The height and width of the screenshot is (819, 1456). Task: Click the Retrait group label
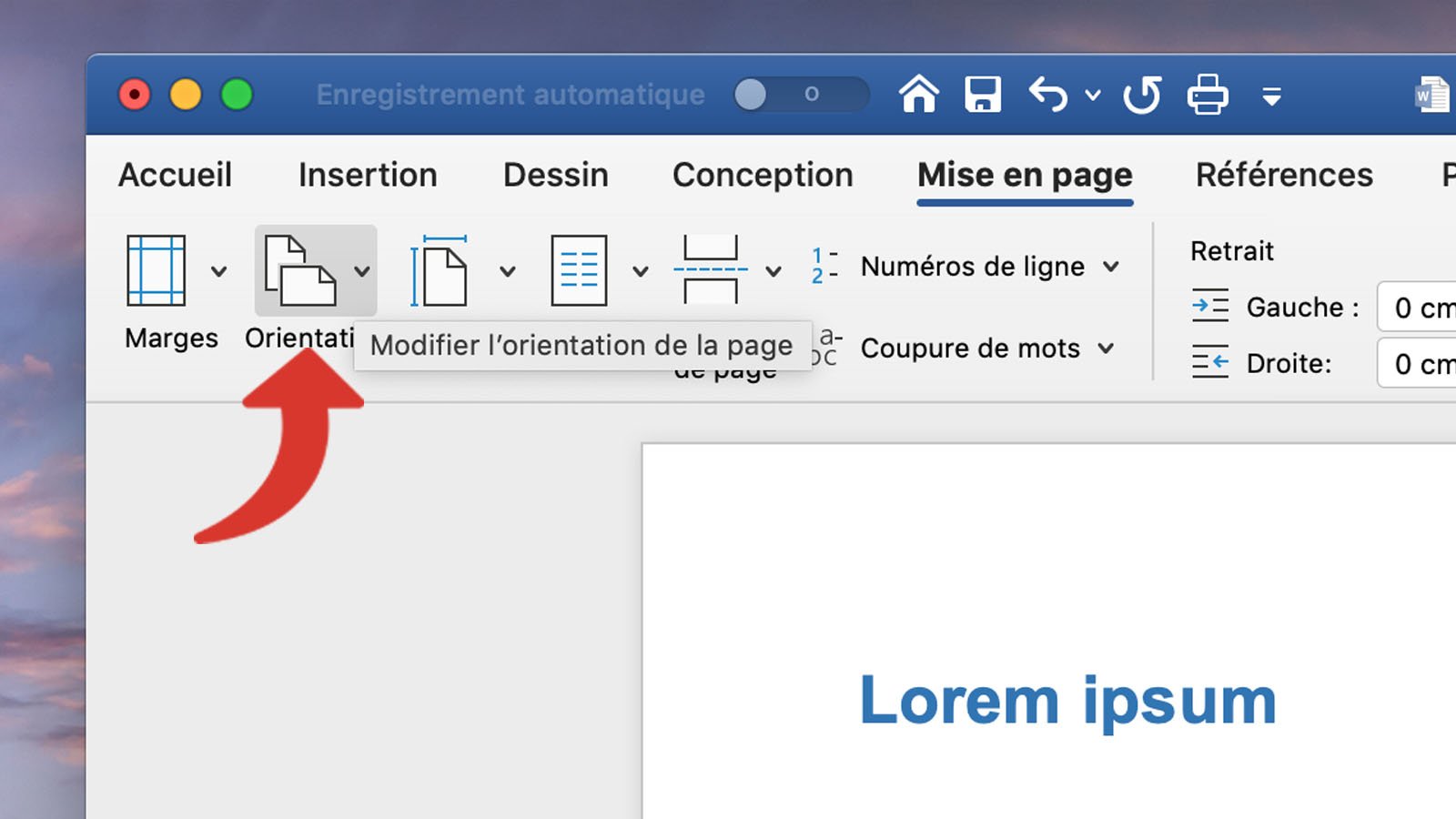1232,251
